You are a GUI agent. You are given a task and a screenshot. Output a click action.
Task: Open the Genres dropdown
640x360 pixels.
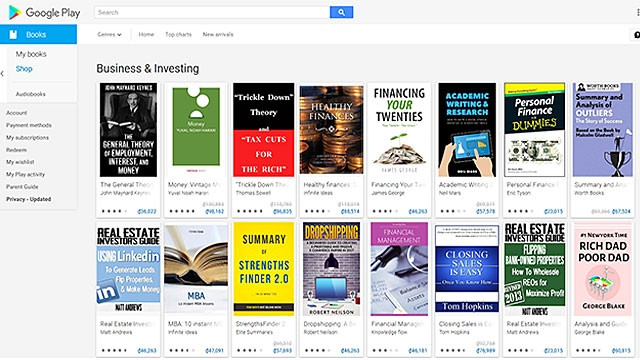109,35
